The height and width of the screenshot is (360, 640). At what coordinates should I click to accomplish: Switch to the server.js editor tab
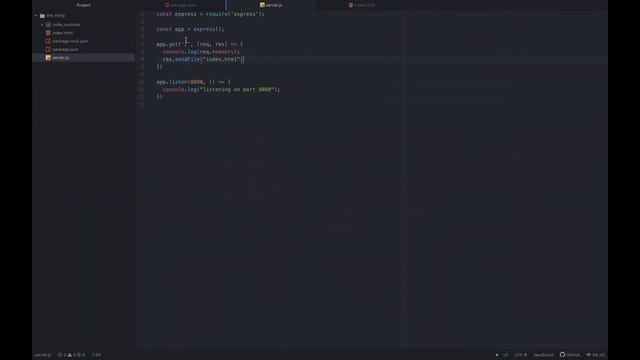click(271, 5)
